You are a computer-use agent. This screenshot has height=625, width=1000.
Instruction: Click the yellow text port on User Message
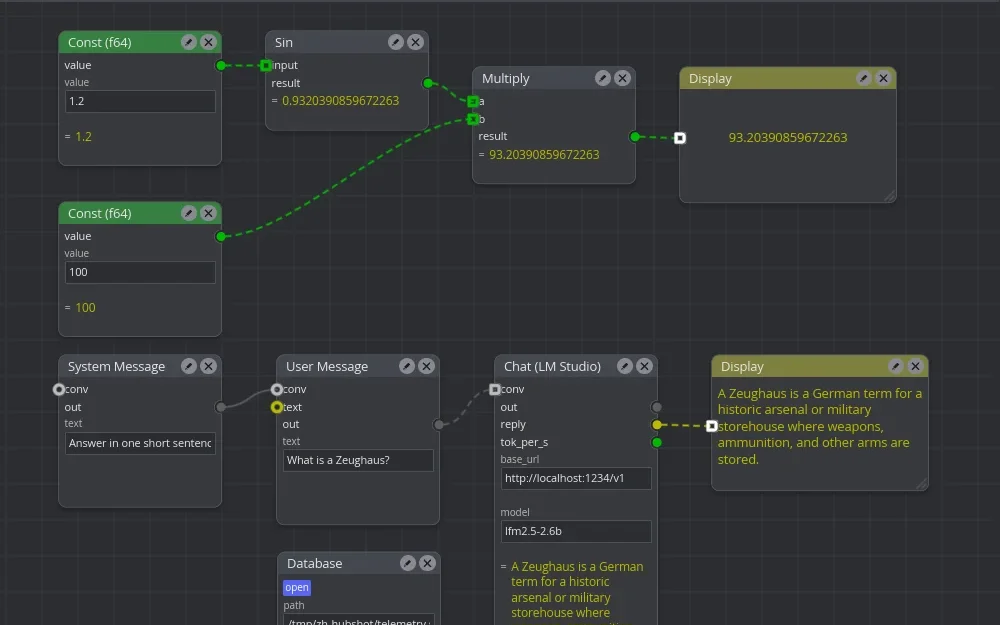coord(277,407)
